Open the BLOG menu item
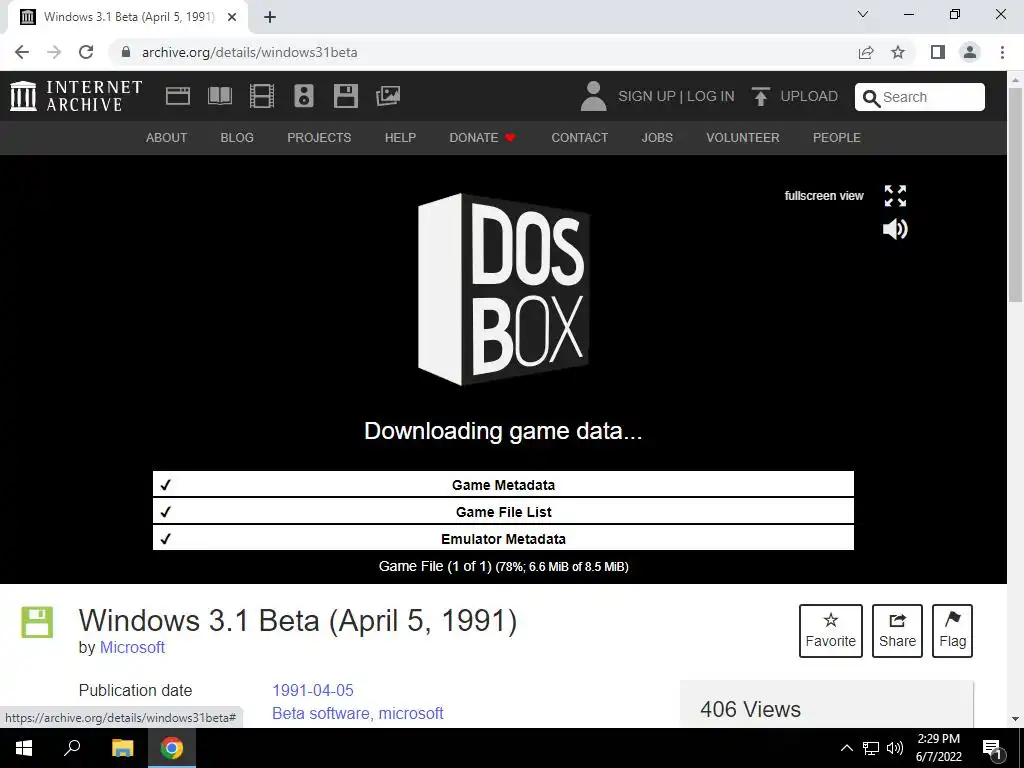This screenshot has width=1024, height=768. [x=237, y=138]
